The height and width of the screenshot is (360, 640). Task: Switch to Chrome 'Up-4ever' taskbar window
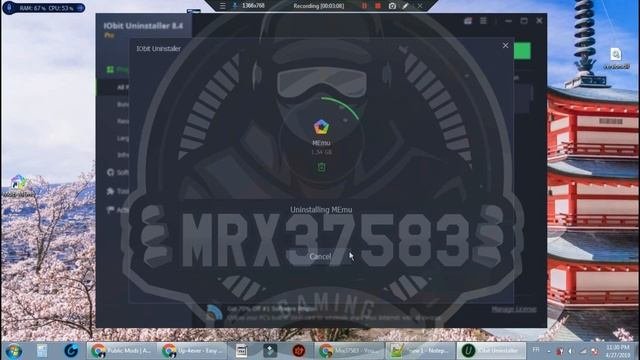[x=192, y=351]
